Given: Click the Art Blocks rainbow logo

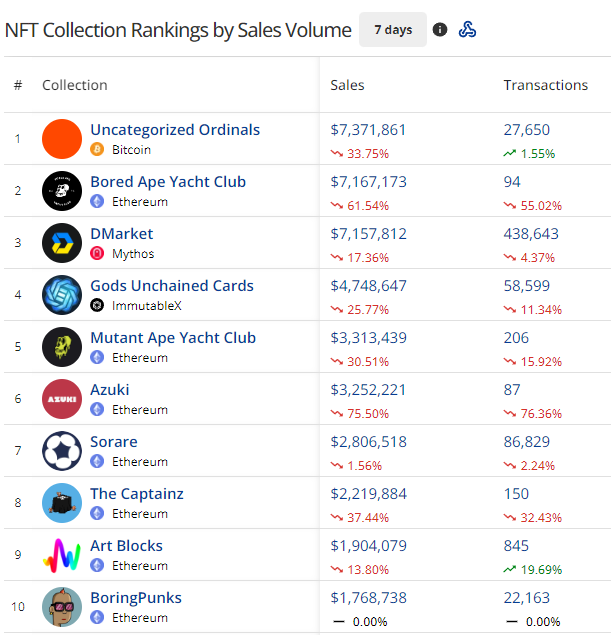Looking at the screenshot, I should pos(62,555).
